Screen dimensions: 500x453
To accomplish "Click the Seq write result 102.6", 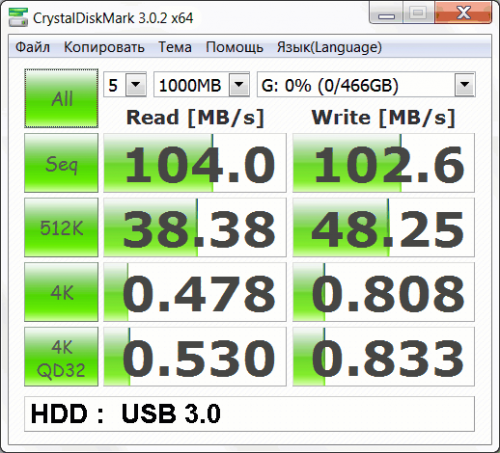I will (x=383, y=163).
